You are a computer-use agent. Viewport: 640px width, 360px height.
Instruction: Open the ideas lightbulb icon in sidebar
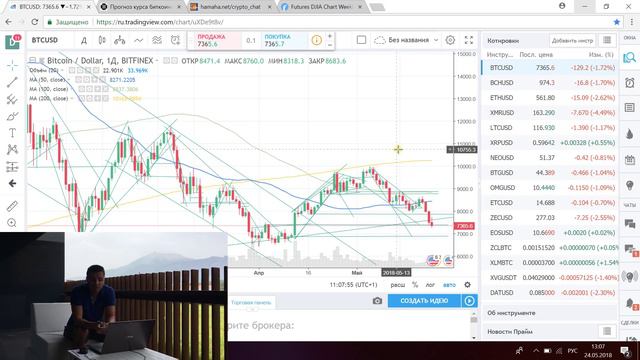coord(629,185)
